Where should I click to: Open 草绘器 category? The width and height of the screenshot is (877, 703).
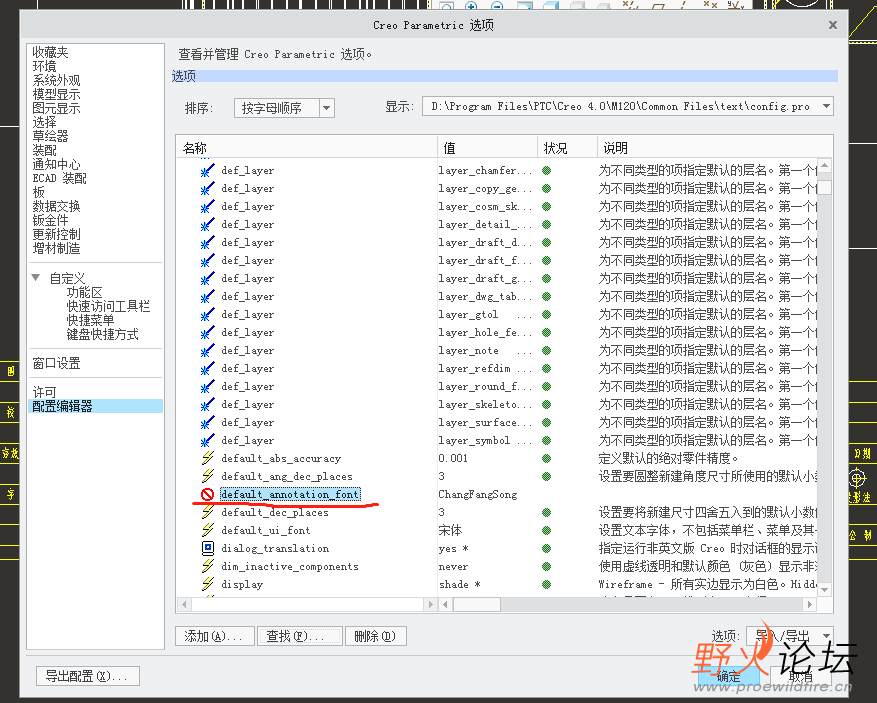click(50, 136)
